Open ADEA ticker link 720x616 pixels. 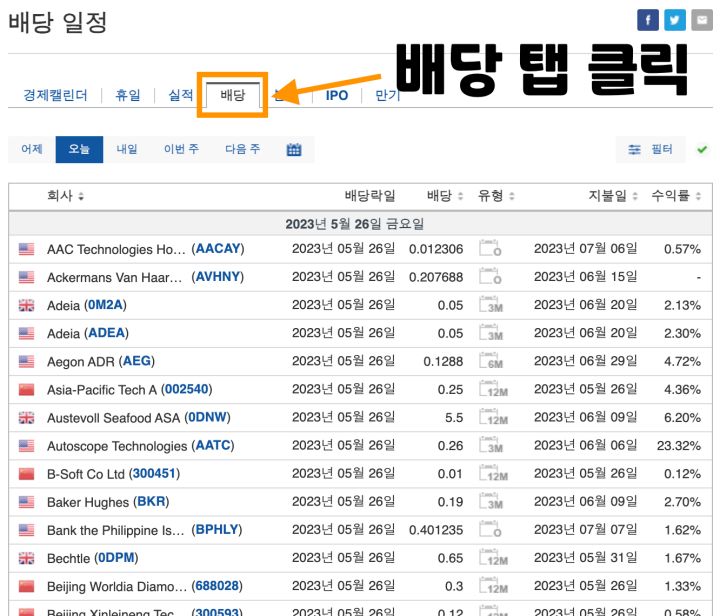107,333
